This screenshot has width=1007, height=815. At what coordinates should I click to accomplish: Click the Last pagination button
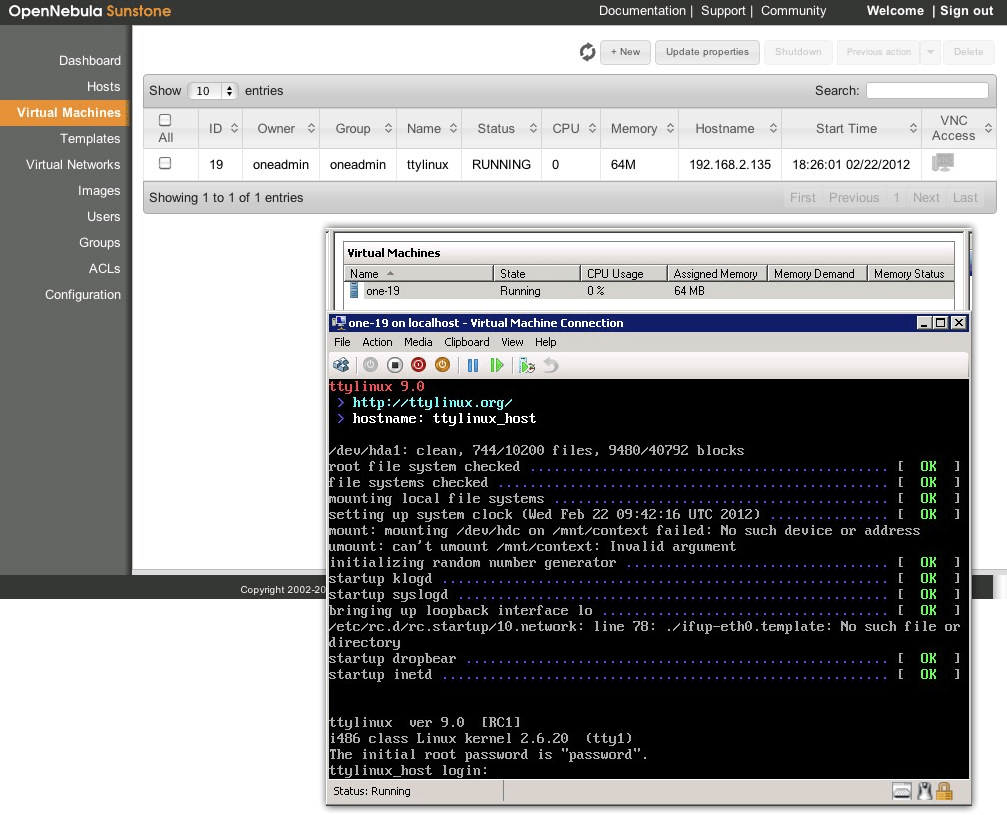(965, 198)
